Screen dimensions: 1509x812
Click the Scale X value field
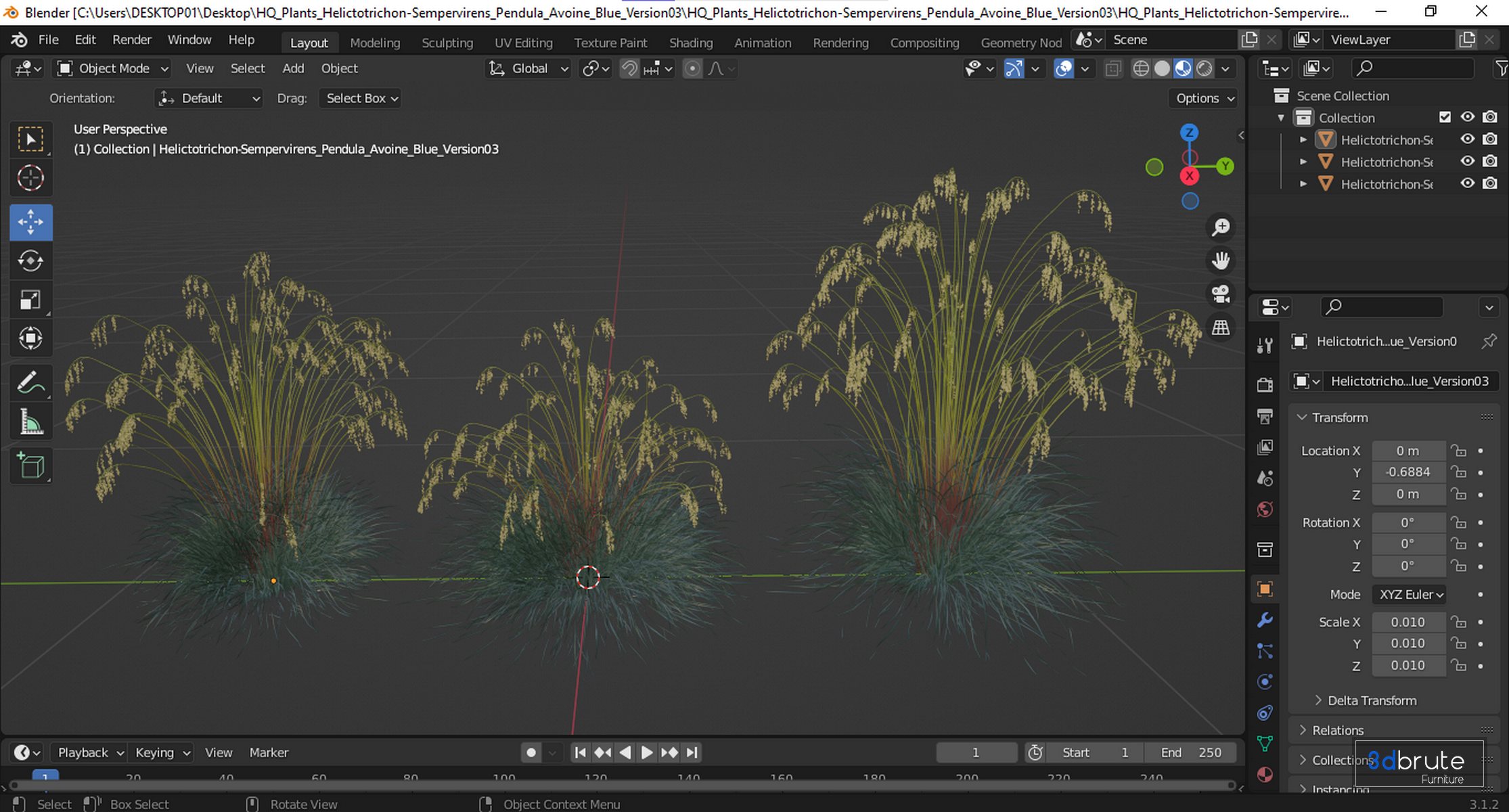[x=1407, y=622]
